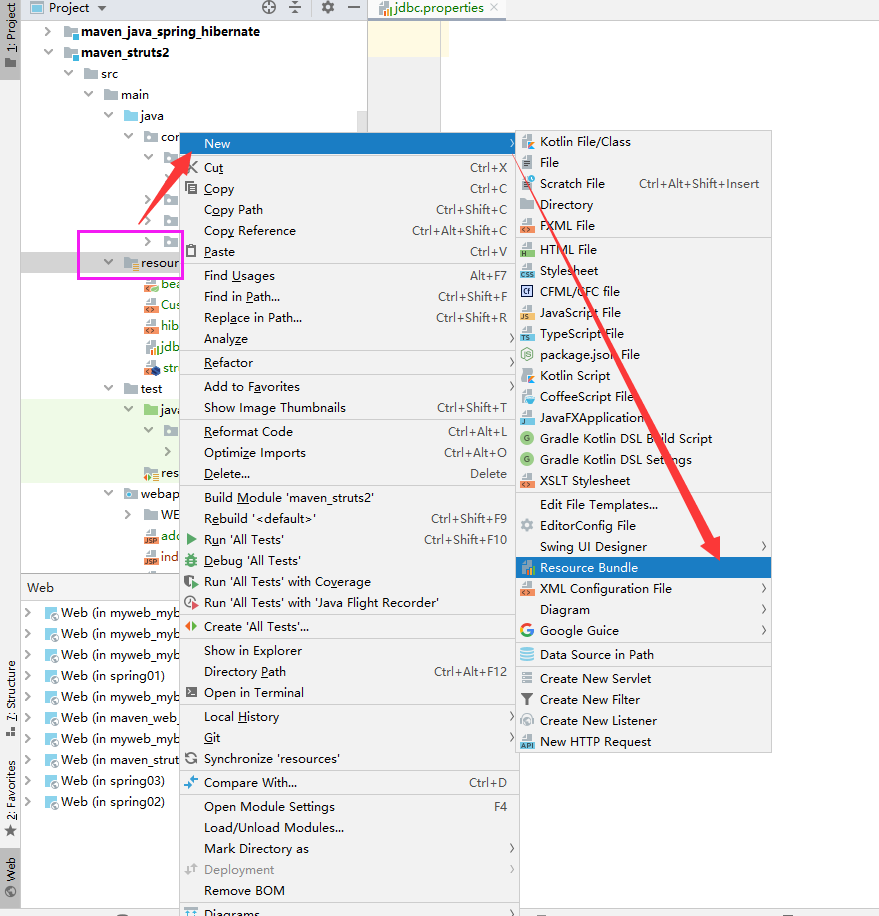Collapse the test folder
Screen dimensions: 879x916
coord(109,388)
